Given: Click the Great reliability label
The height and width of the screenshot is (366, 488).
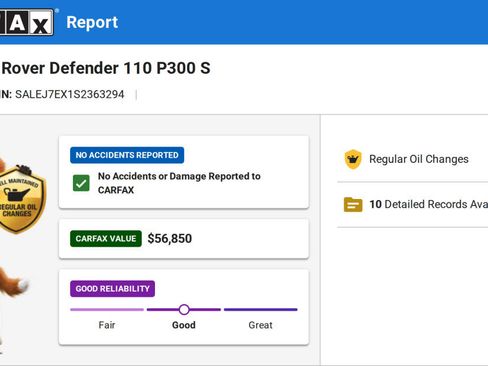Looking at the screenshot, I should [260, 325].
